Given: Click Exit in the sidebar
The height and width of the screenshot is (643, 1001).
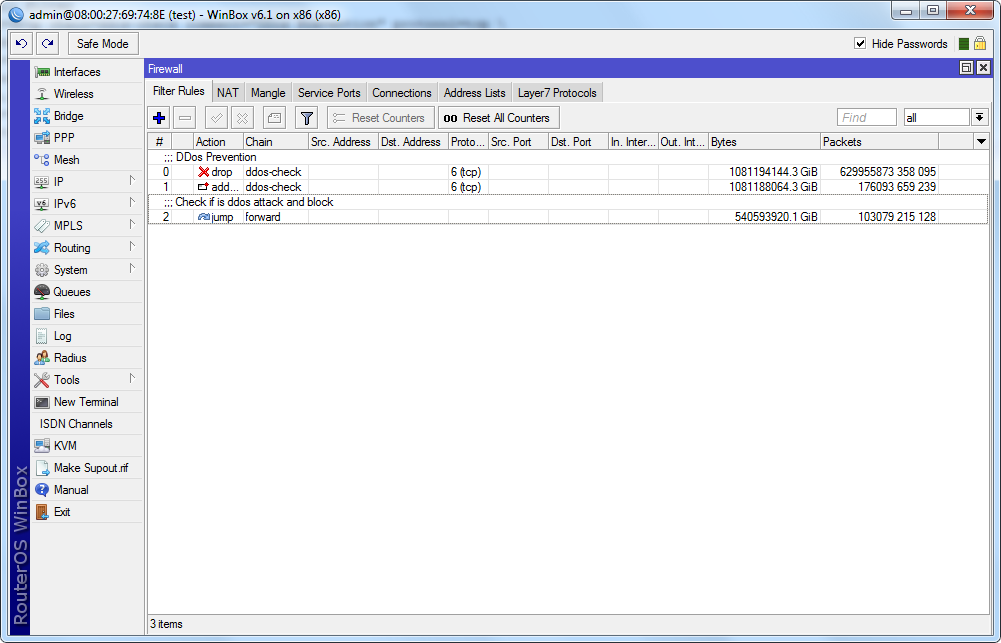Looking at the screenshot, I should coord(87,512).
